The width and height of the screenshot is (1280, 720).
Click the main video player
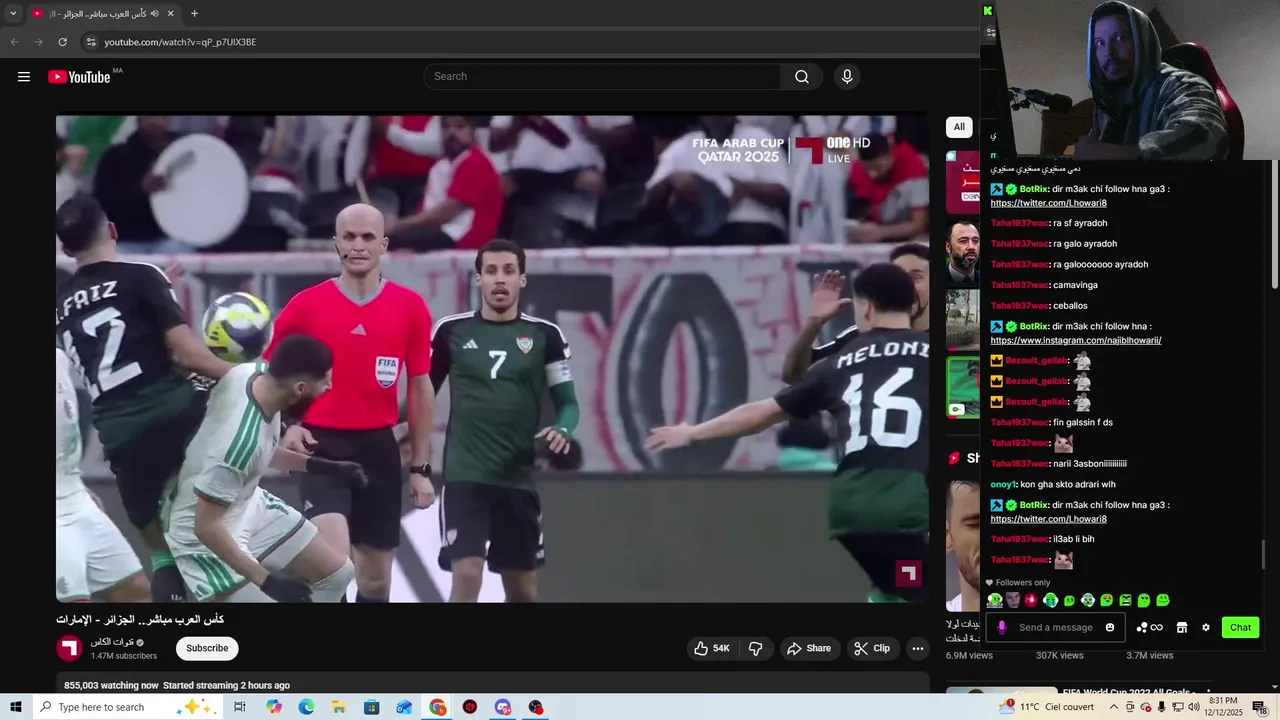tap(492, 358)
